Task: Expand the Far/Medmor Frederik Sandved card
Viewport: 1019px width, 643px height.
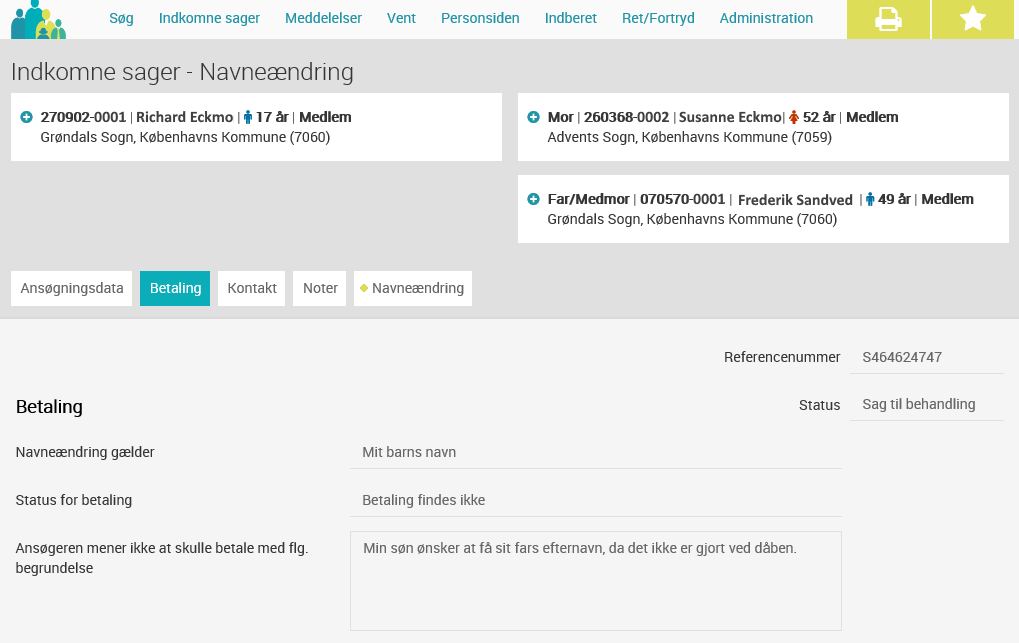Action: coord(534,199)
